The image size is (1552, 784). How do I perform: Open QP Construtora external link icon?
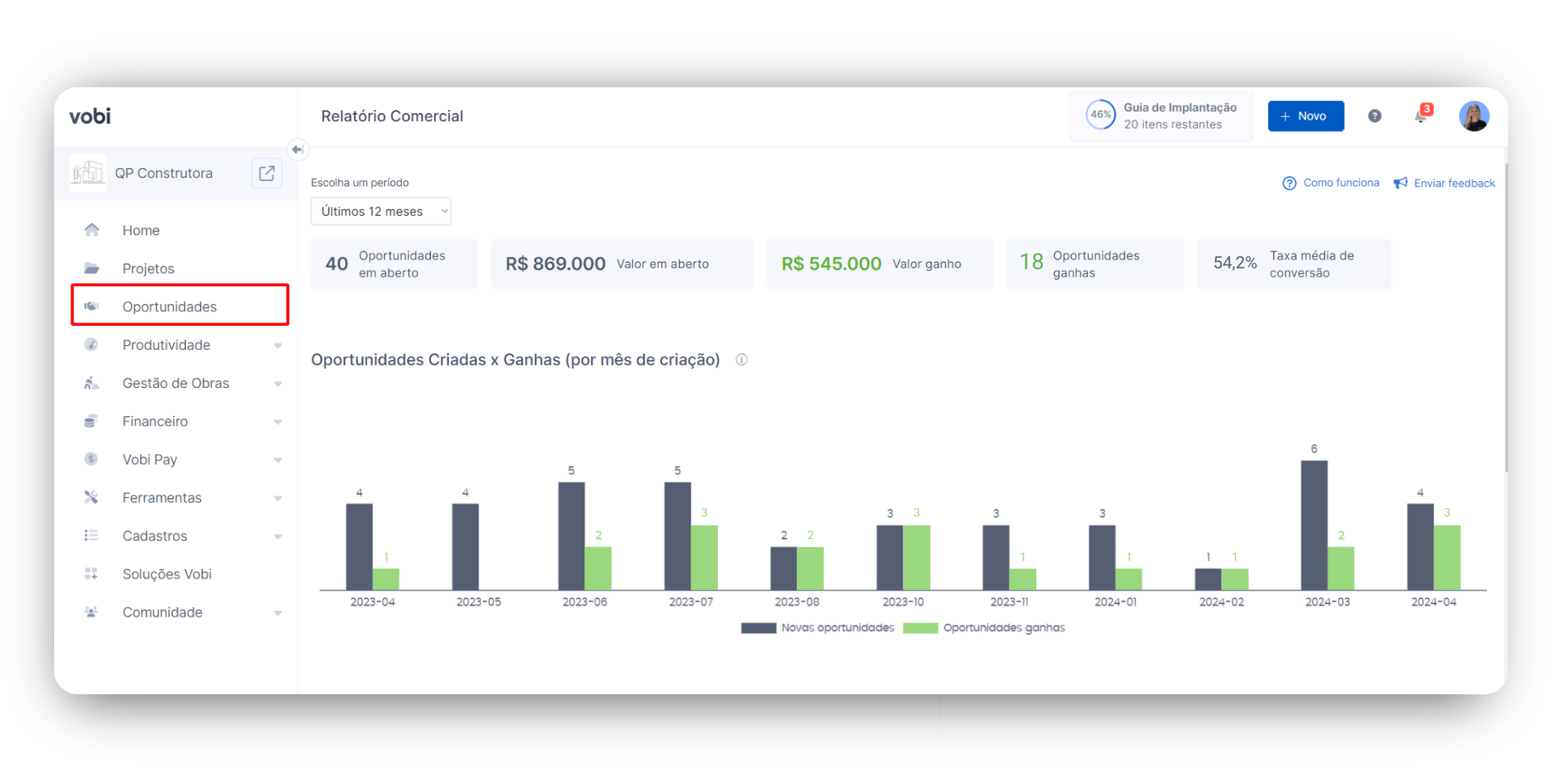pos(267,173)
